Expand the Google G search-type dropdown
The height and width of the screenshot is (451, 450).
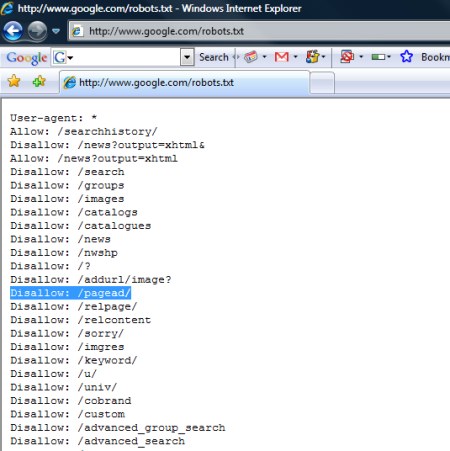click(63, 58)
